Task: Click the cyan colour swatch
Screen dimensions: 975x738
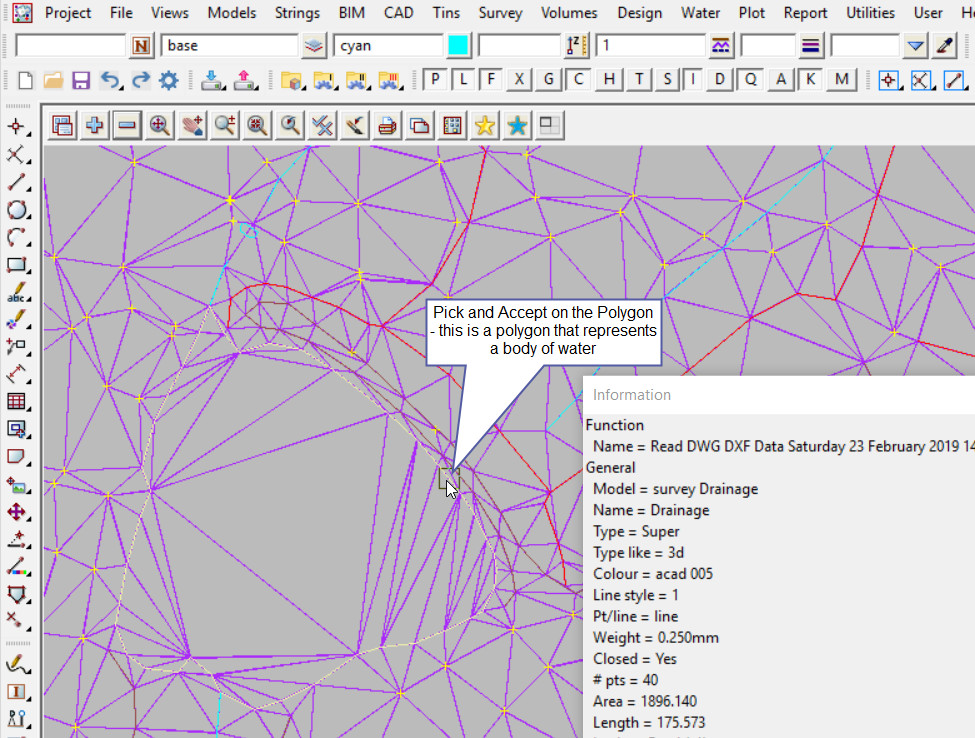Action: pos(458,46)
